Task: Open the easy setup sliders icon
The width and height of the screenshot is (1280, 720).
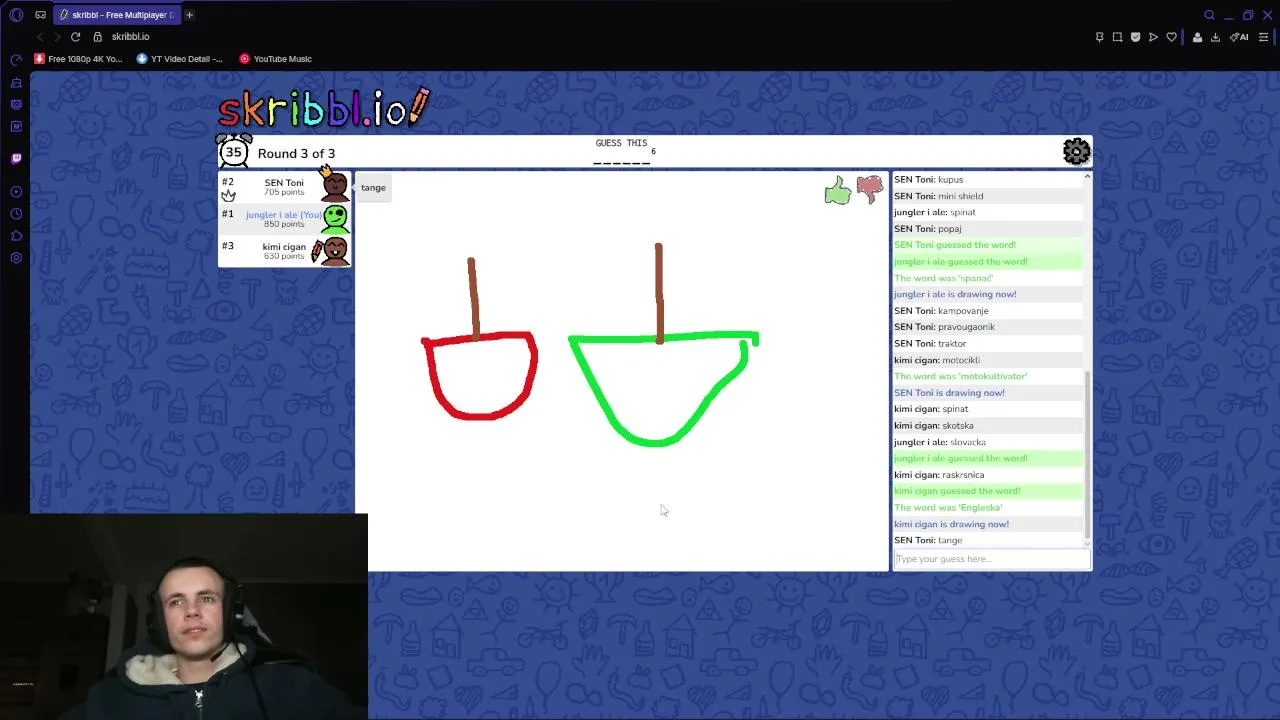Action: [1263, 37]
